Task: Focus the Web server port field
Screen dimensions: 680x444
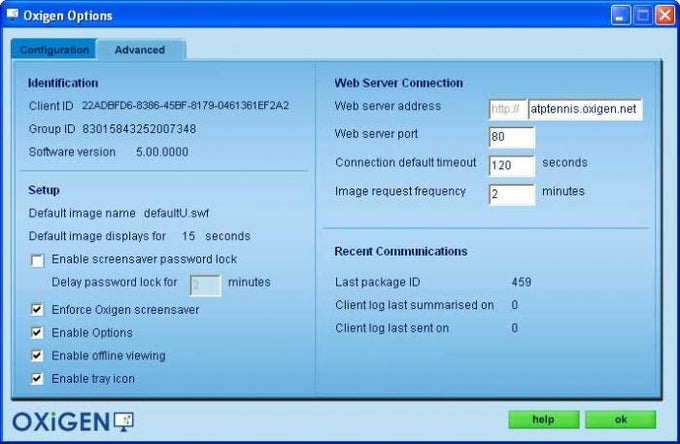Action: tap(512, 137)
